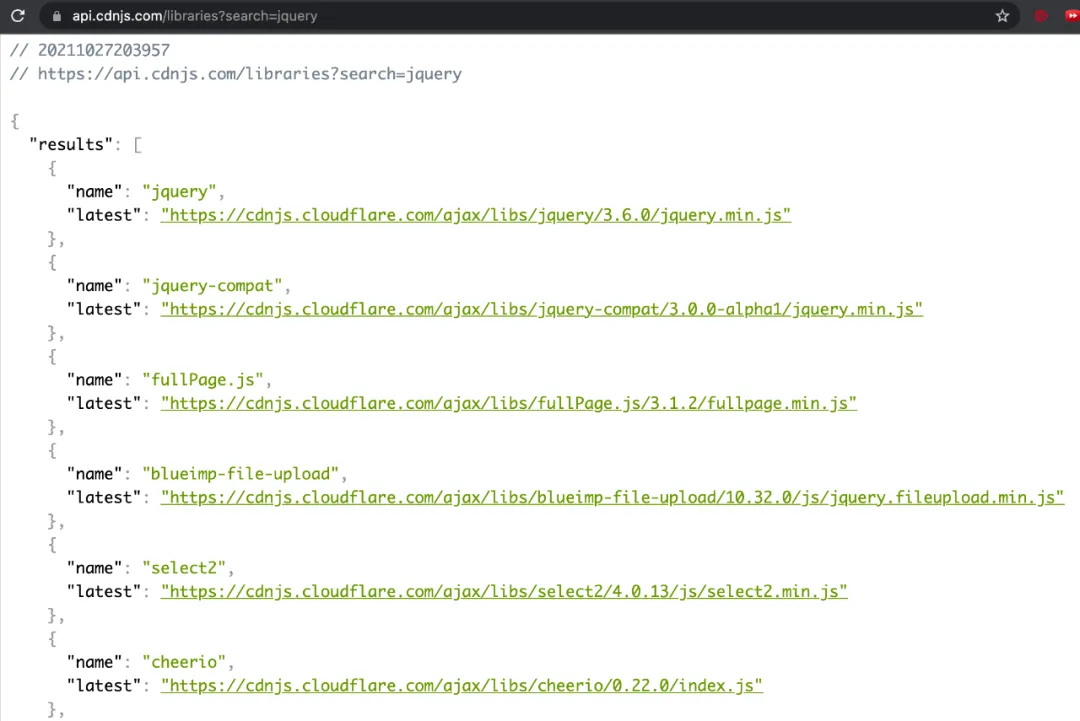Viewport: 1080px width, 721px height.
Task: Select the "jquery" name value
Action: (x=179, y=192)
